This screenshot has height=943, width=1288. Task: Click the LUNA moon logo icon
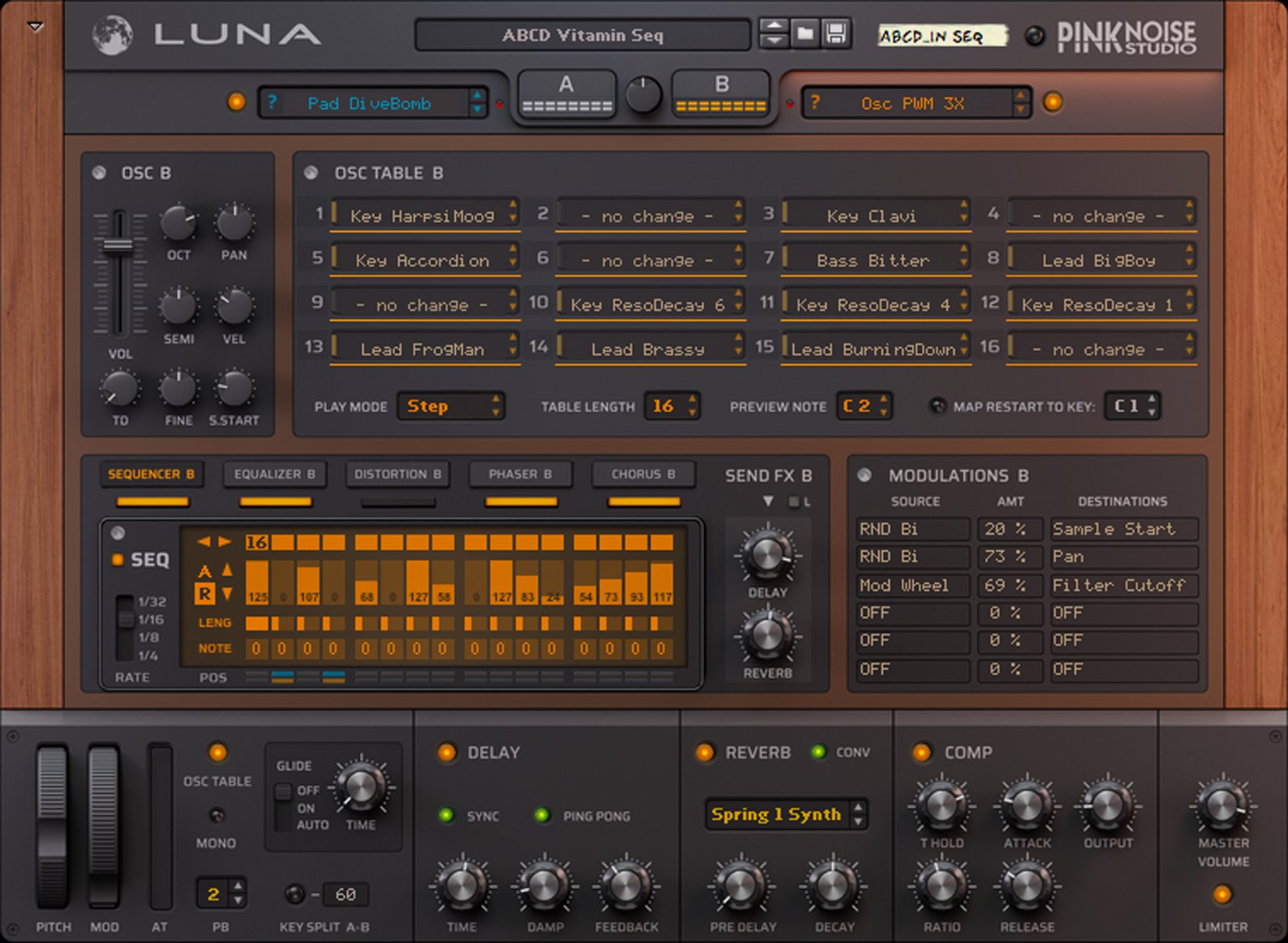pos(114,34)
